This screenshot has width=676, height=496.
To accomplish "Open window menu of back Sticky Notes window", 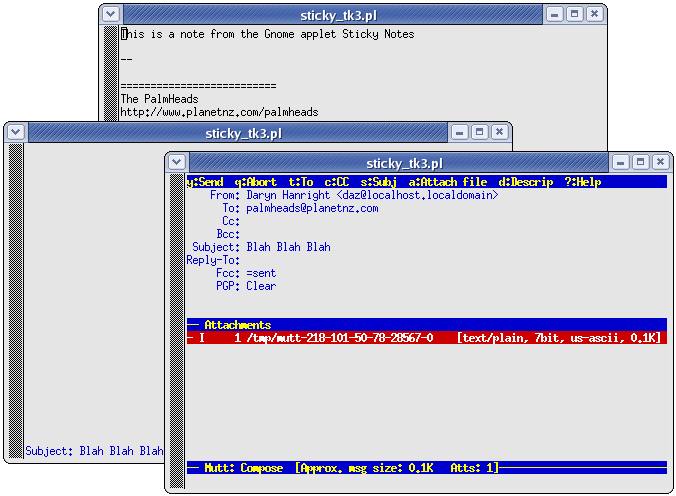I will tap(111, 14).
